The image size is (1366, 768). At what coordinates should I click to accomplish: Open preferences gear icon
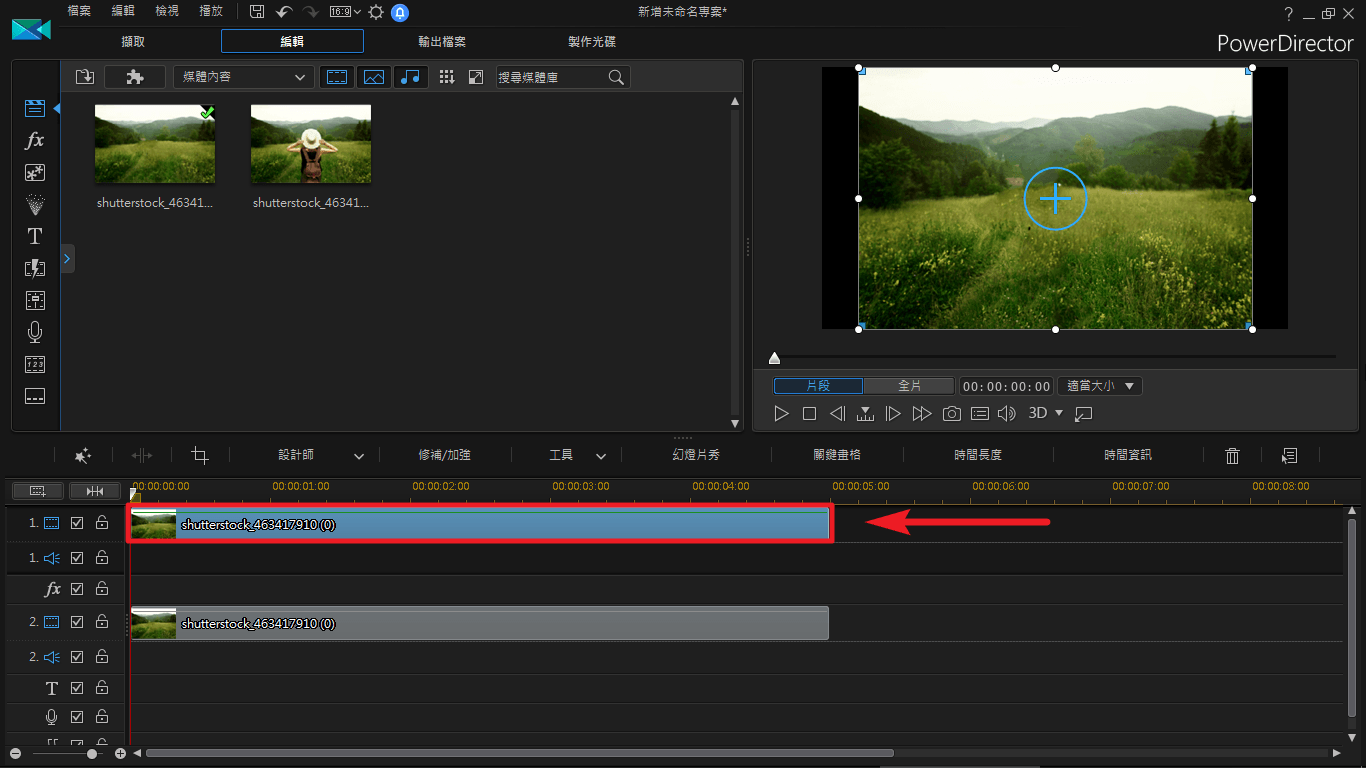pos(376,12)
